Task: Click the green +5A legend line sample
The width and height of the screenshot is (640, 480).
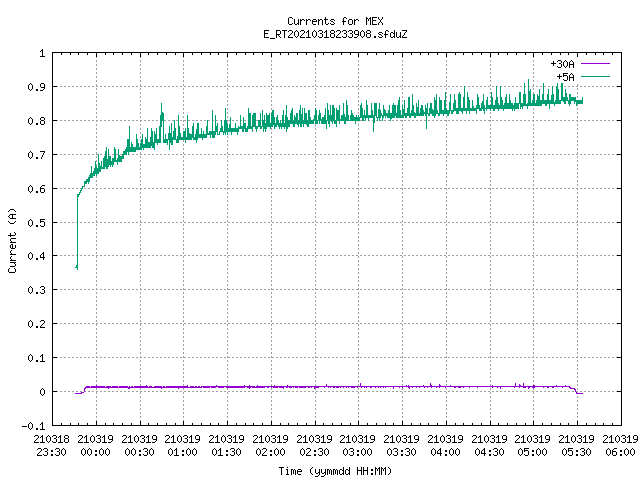Action: (x=595, y=76)
